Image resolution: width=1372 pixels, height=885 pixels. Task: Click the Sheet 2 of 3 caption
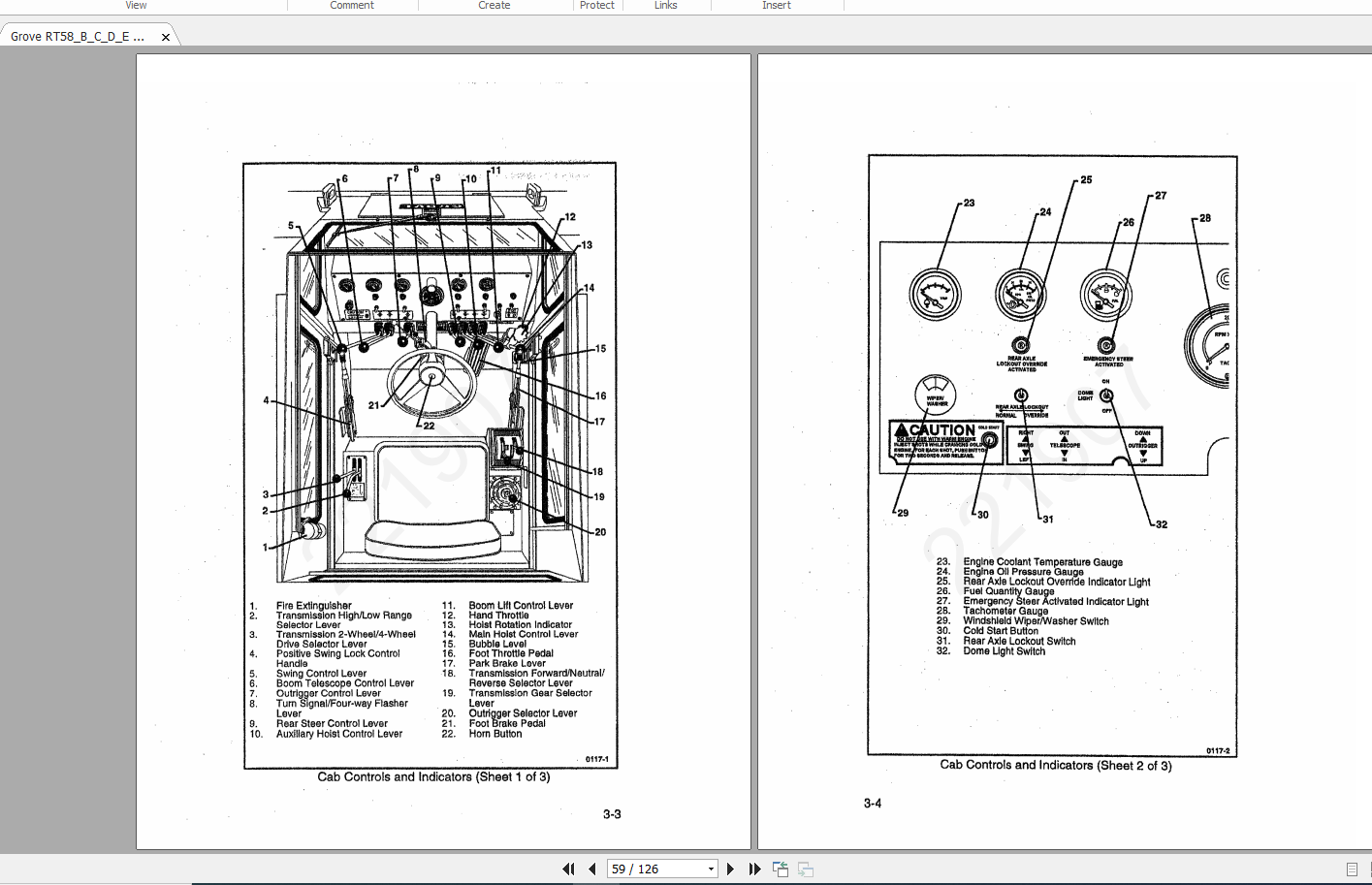(x=1055, y=766)
